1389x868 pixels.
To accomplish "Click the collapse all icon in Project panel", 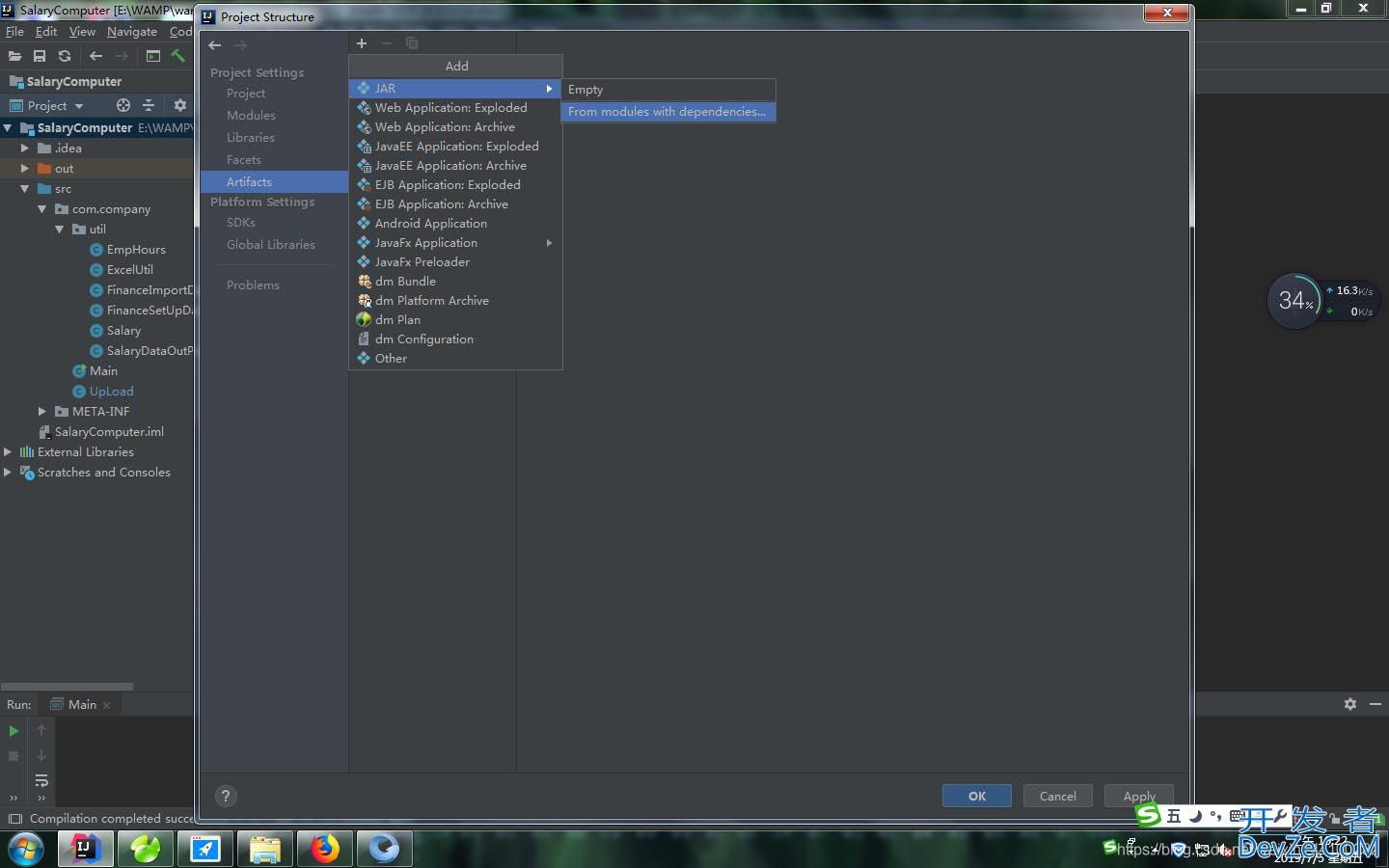I will [149, 105].
